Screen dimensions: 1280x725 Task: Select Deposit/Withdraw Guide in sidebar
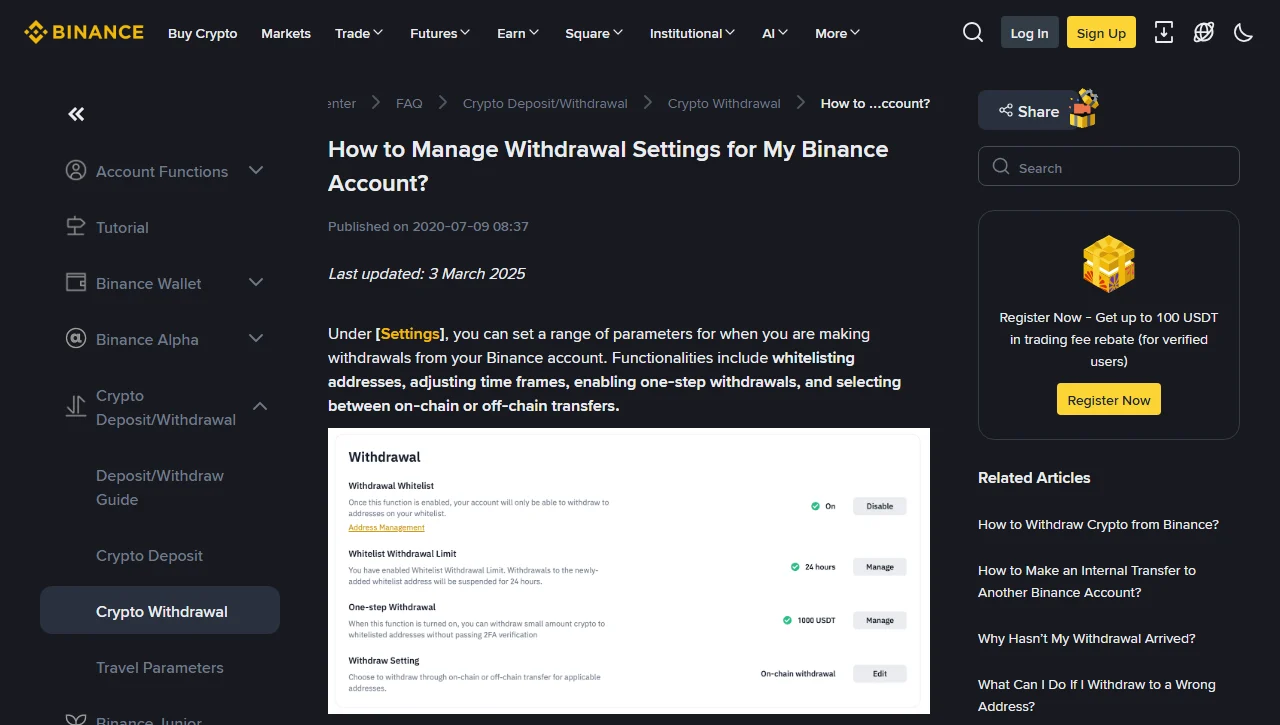pos(160,487)
